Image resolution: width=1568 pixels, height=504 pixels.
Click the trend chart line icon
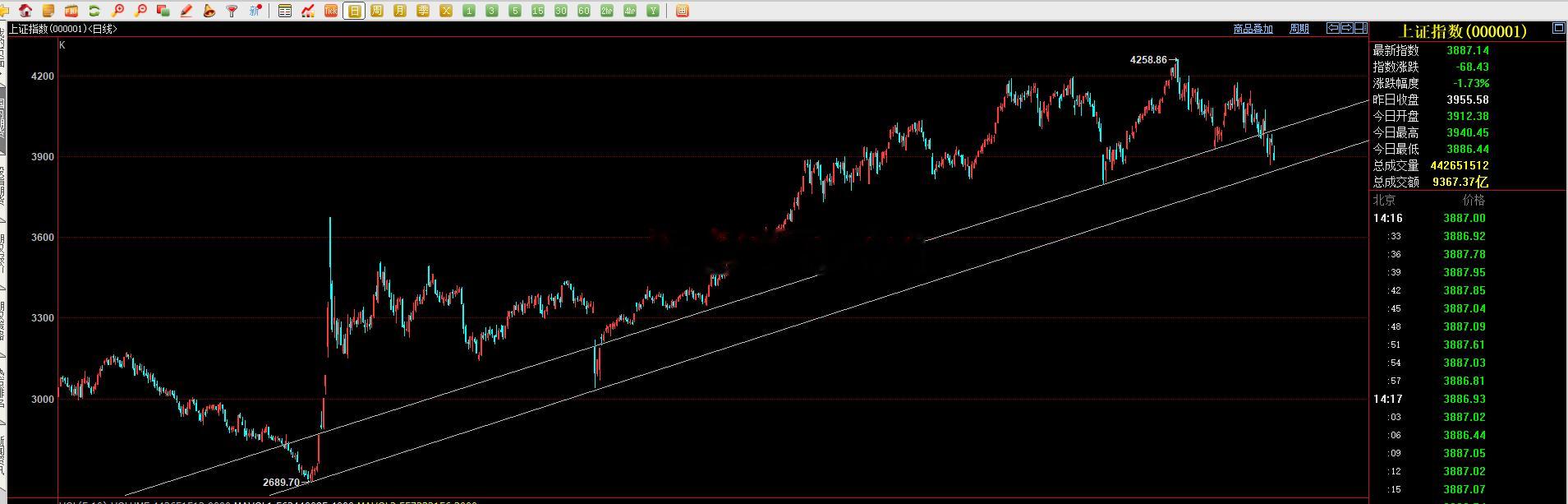click(x=308, y=11)
